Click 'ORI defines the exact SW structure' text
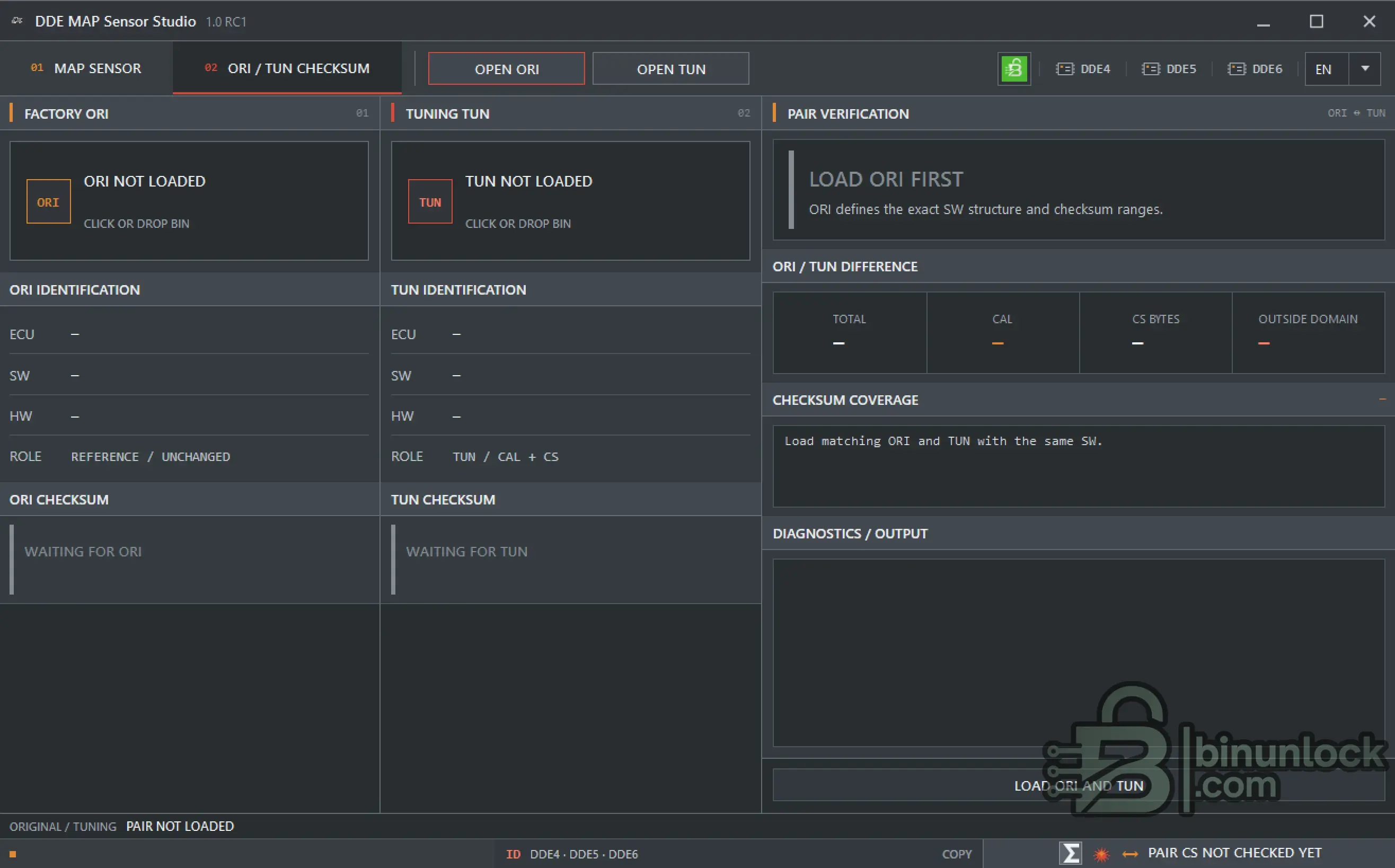 986,209
